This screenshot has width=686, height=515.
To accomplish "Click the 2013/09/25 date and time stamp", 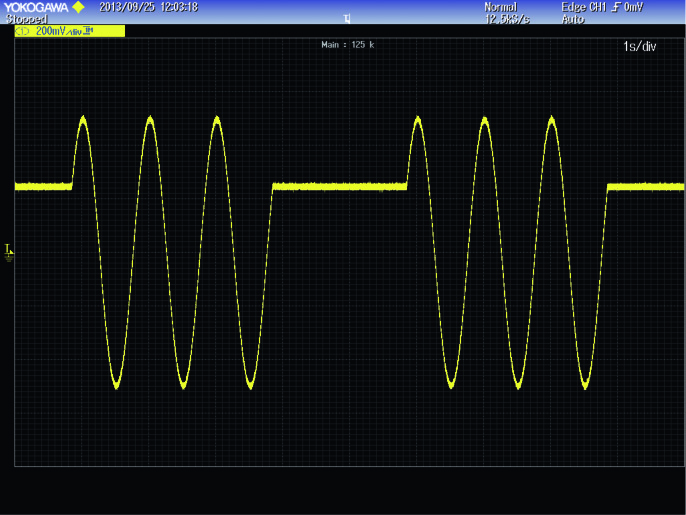I will [x=149, y=7].
